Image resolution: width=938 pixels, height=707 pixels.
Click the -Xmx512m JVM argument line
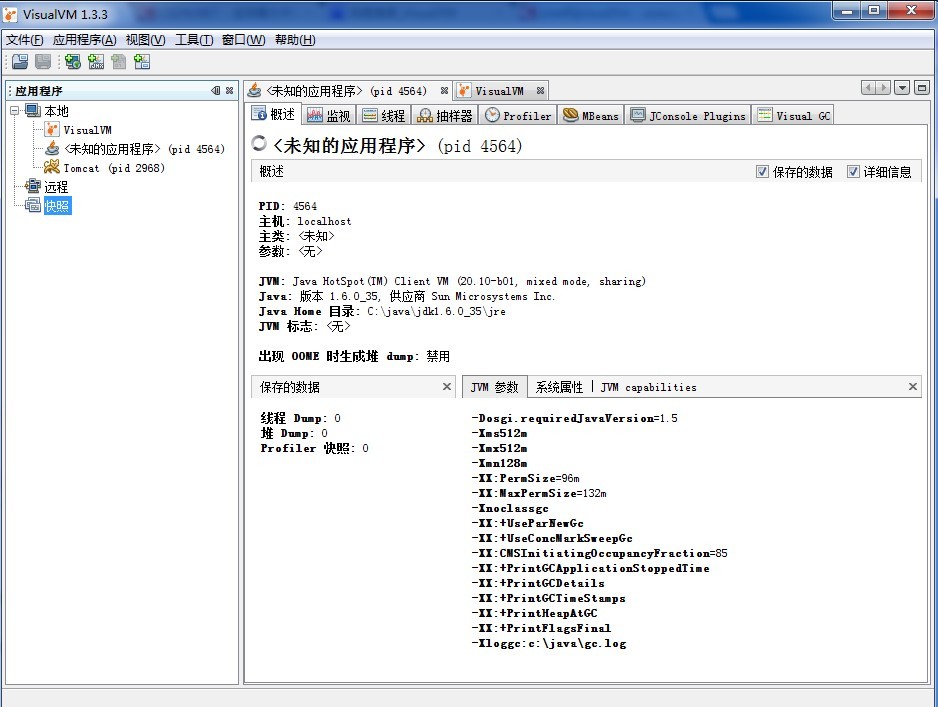(x=500, y=448)
